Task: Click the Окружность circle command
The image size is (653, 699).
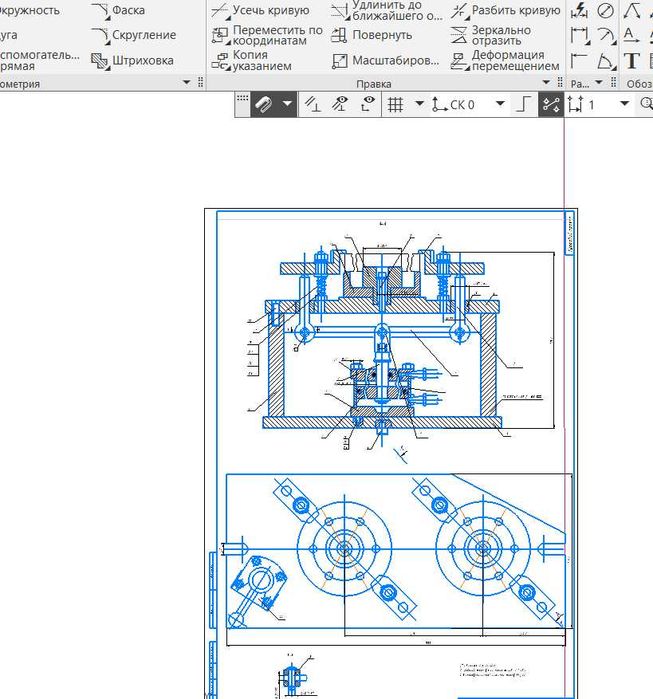Action: point(29,10)
